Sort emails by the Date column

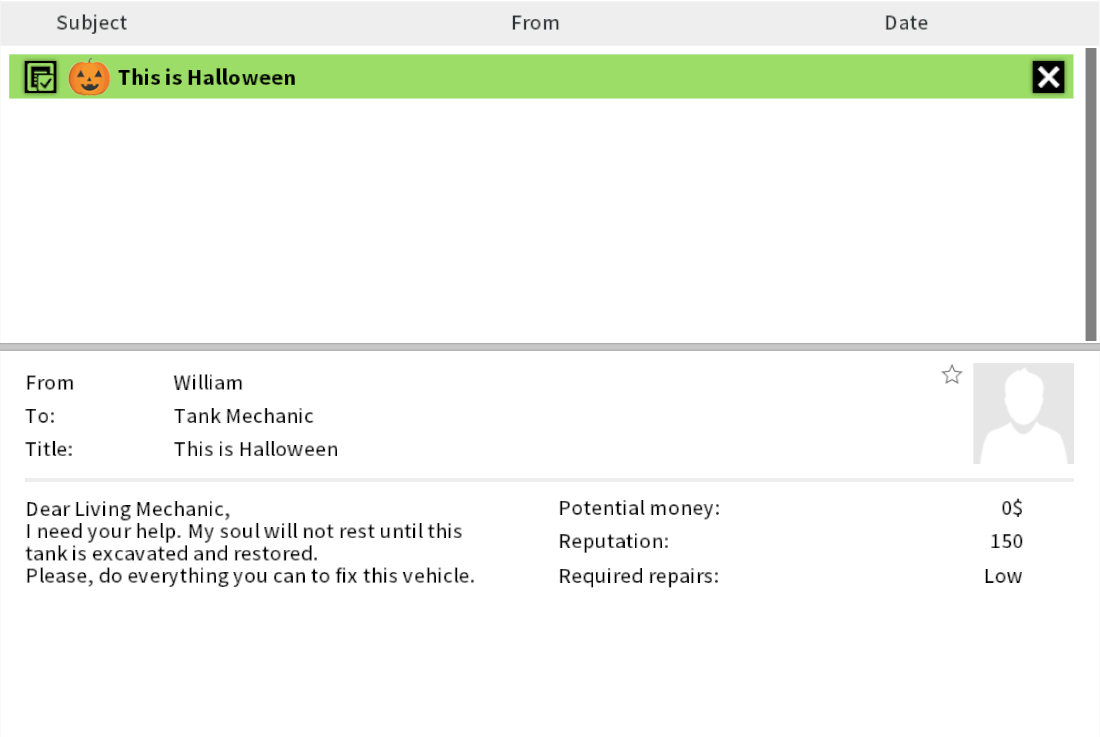point(906,23)
